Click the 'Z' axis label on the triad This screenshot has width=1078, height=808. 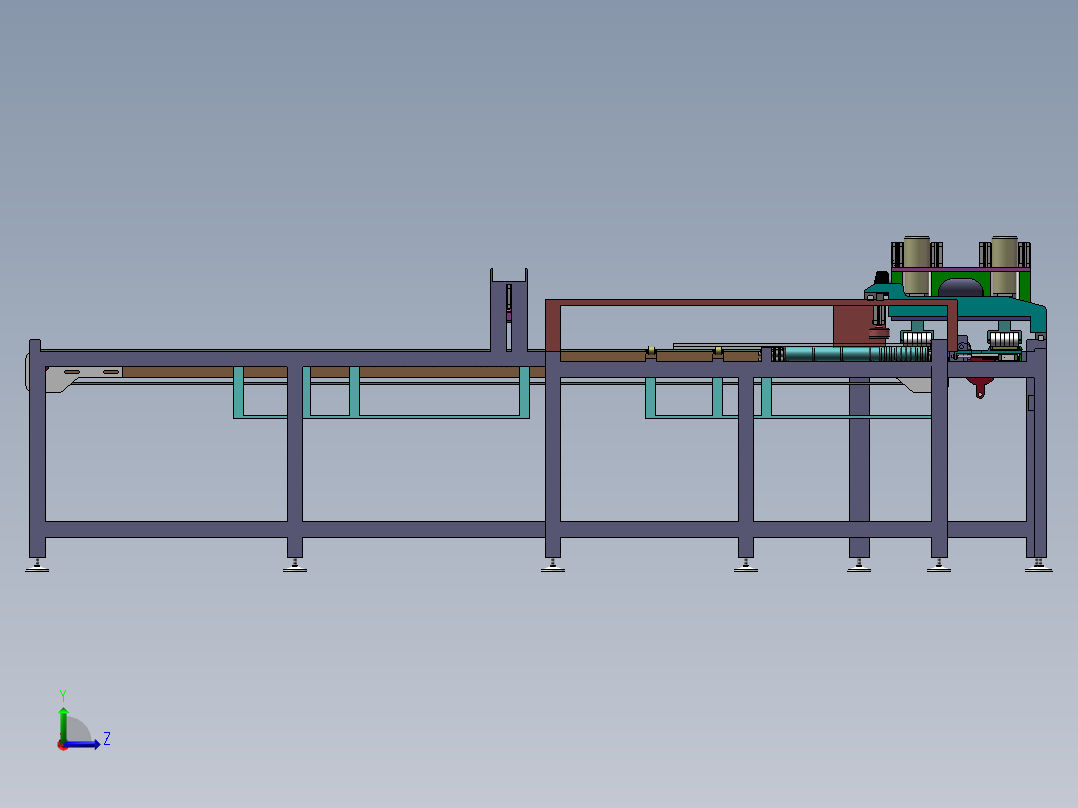coord(107,739)
